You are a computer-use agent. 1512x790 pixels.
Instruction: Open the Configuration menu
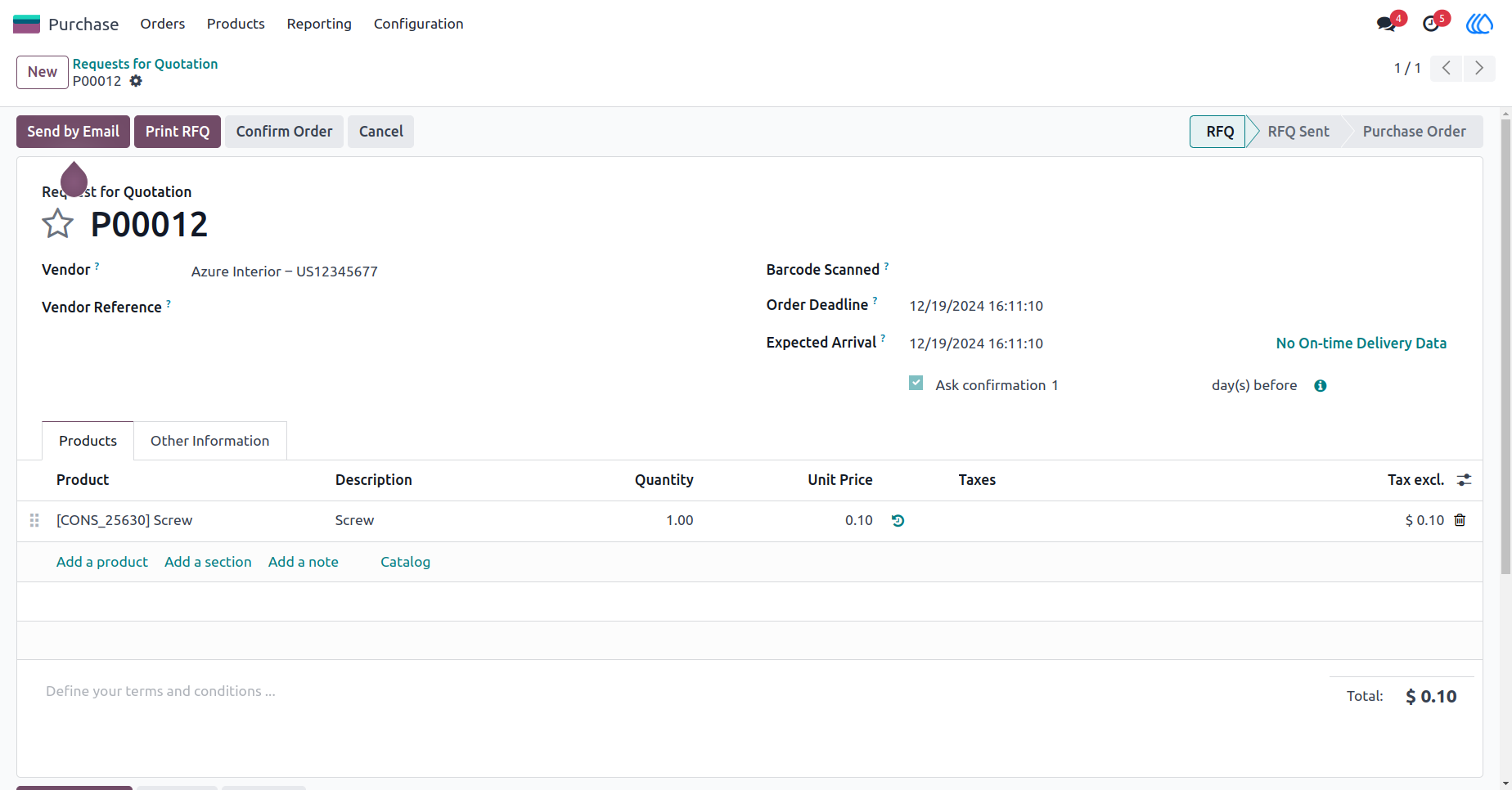coord(419,24)
